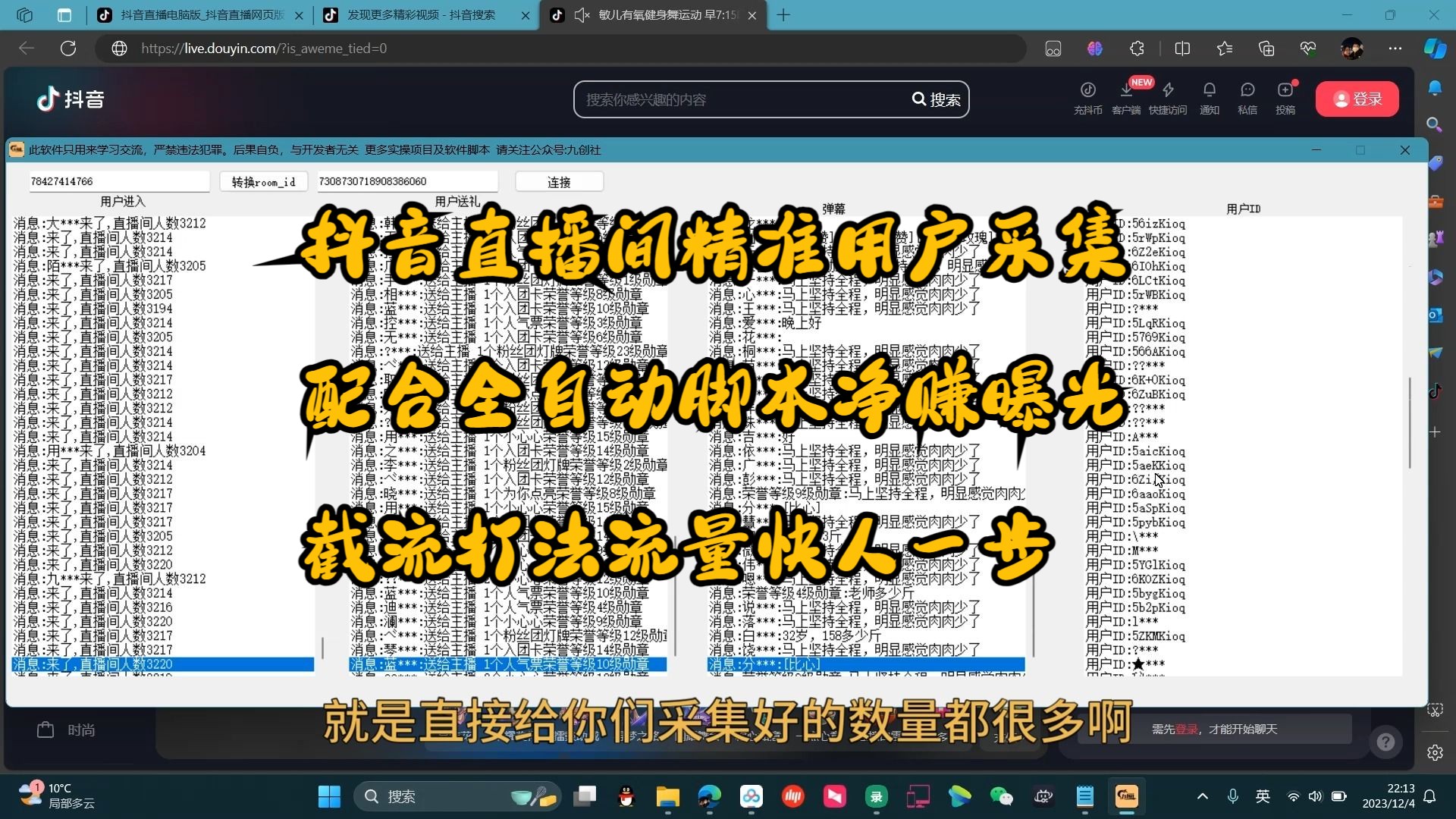Click the Windows taskbar search box
The width and height of the screenshot is (1456, 819).
click(457, 796)
